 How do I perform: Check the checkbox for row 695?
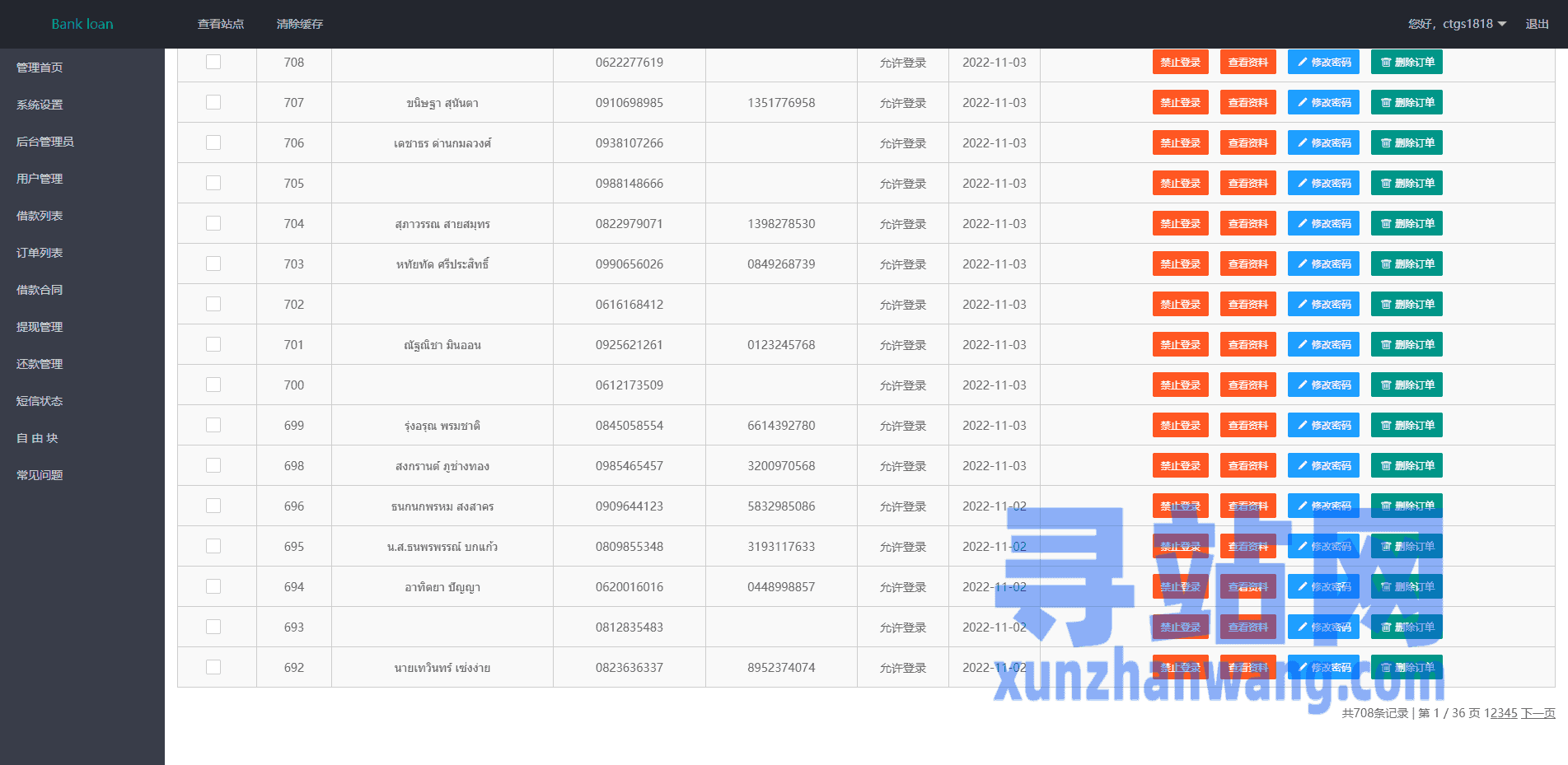(x=213, y=546)
